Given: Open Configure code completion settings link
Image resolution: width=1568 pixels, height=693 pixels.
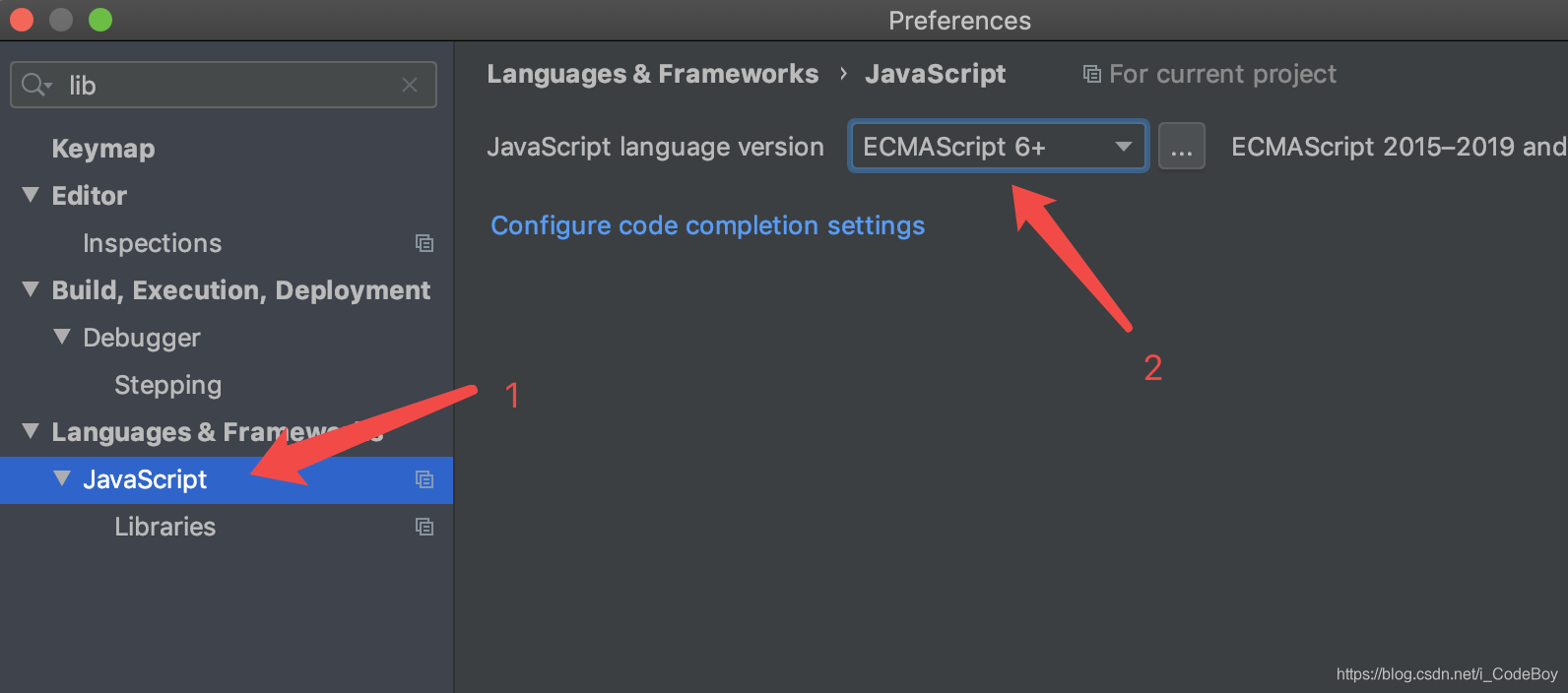Looking at the screenshot, I should pyautogui.click(x=707, y=225).
